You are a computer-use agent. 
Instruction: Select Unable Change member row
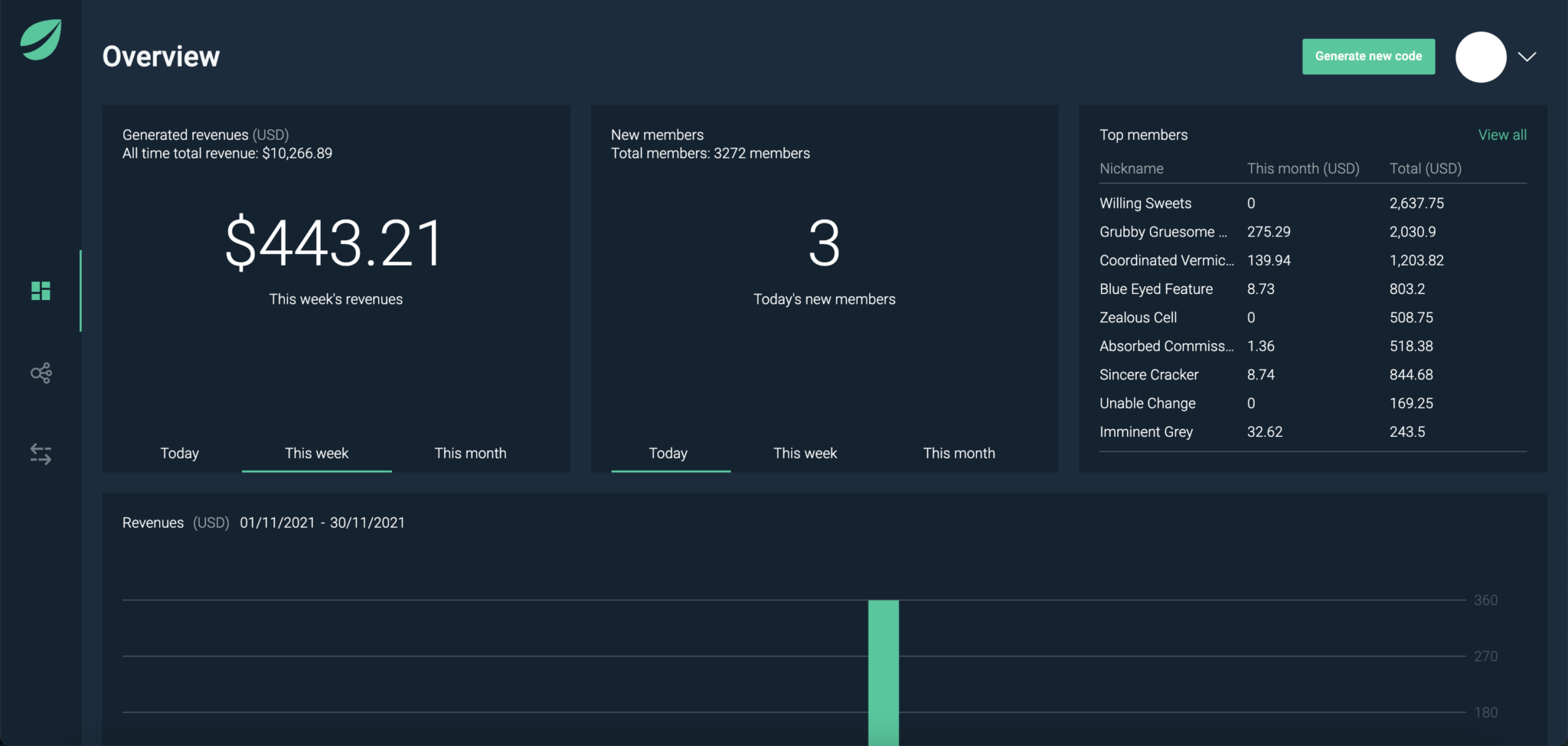coord(1313,403)
